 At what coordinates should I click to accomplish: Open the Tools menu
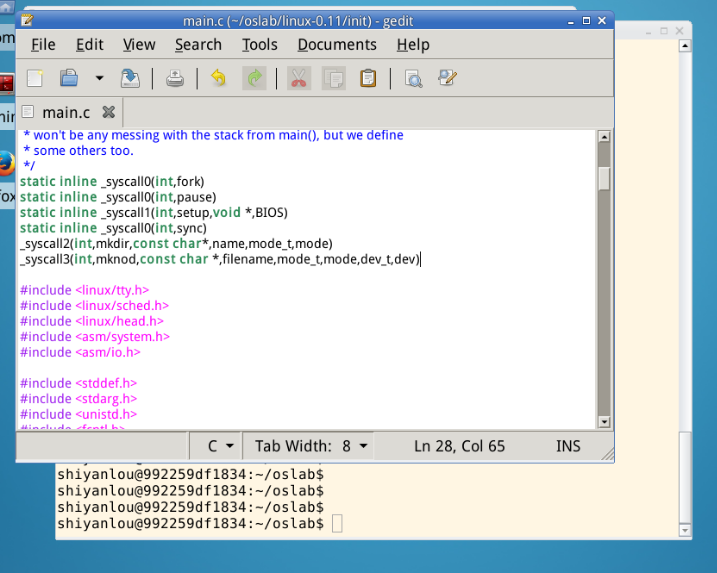click(x=260, y=44)
